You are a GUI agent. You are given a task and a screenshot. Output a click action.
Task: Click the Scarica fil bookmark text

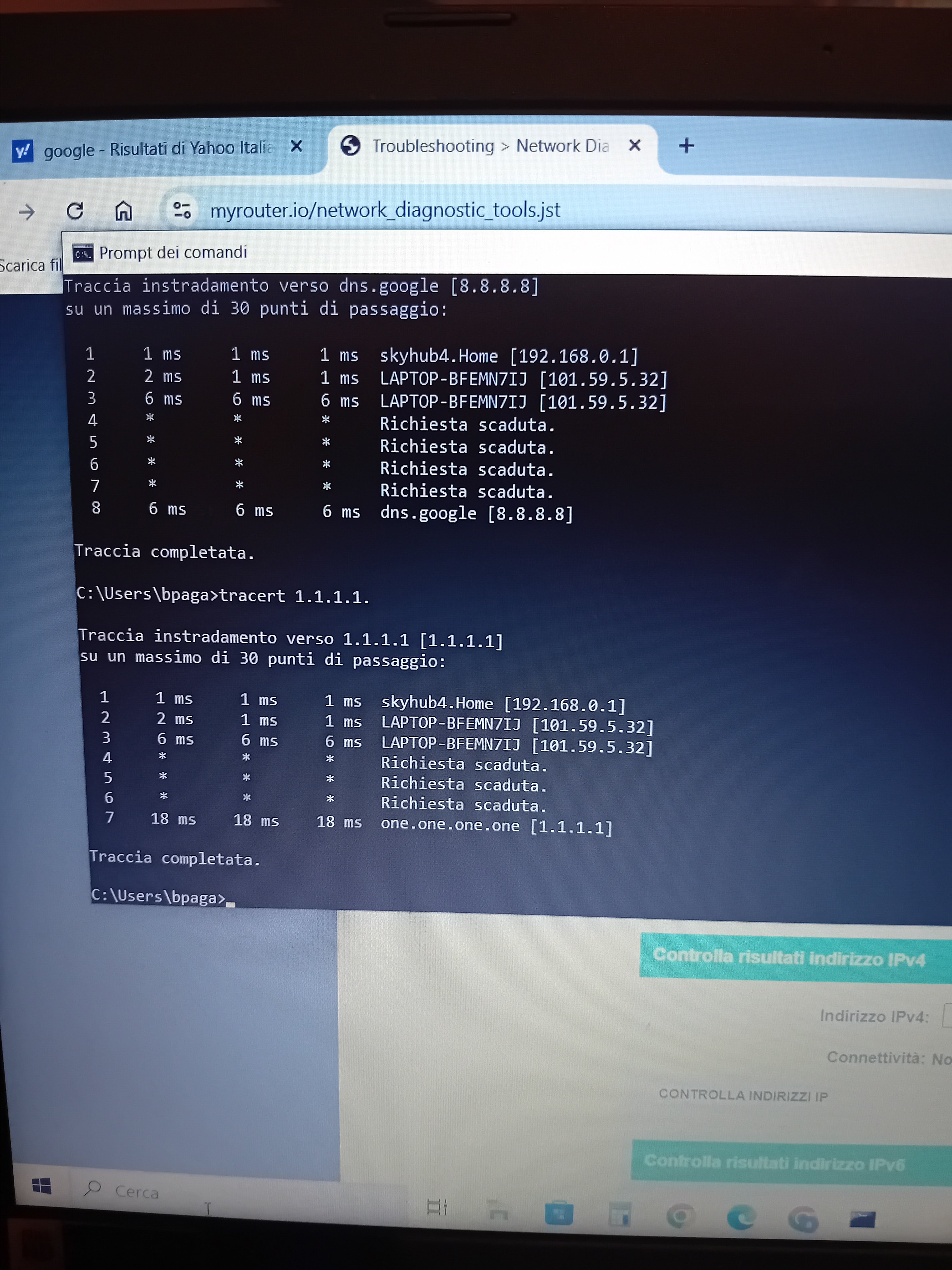point(30,265)
